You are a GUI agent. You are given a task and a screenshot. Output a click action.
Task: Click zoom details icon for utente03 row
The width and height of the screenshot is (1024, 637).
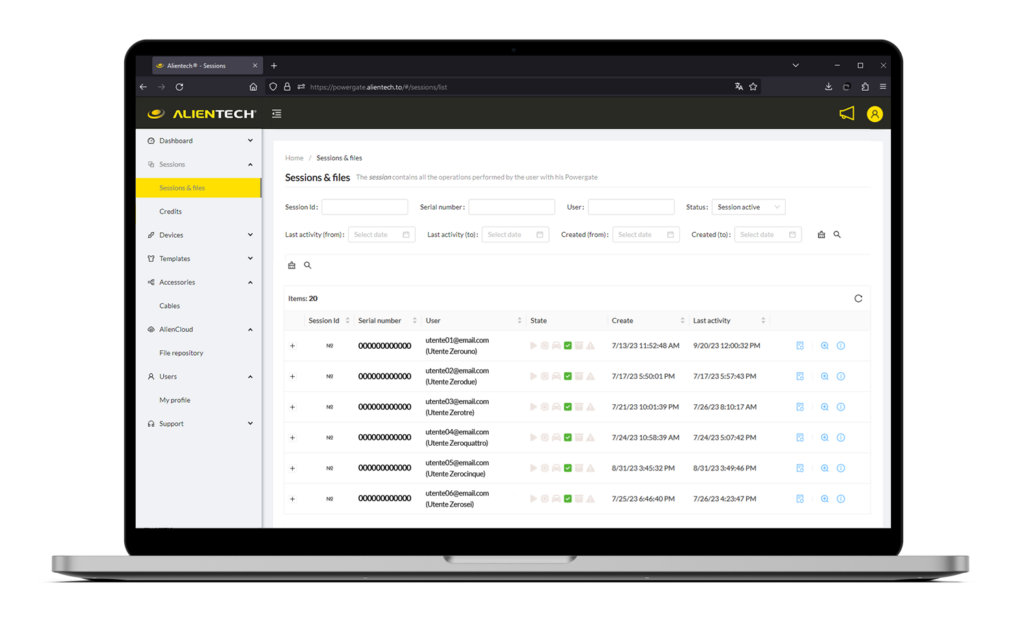(x=825, y=407)
